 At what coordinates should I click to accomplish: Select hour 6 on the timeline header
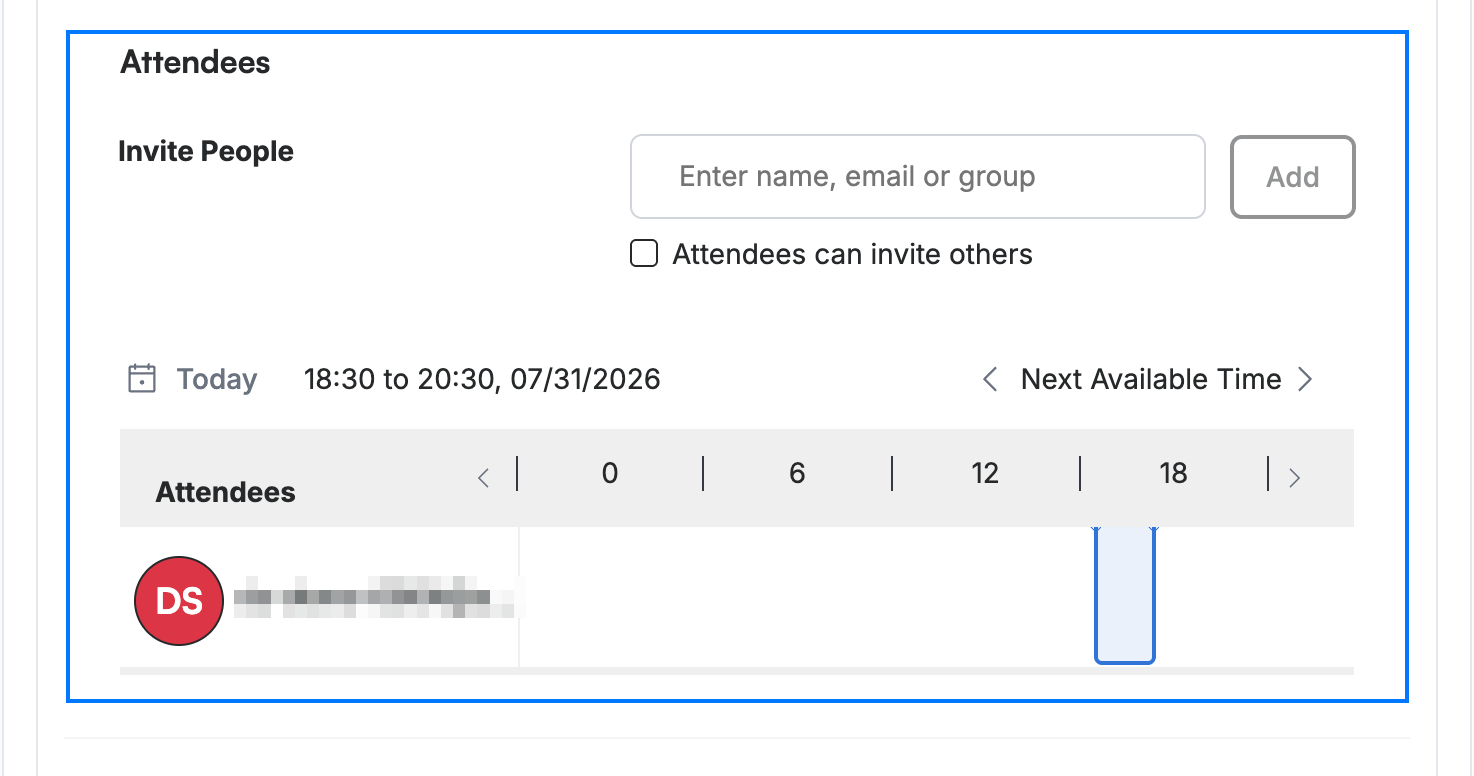click(797, 473)
